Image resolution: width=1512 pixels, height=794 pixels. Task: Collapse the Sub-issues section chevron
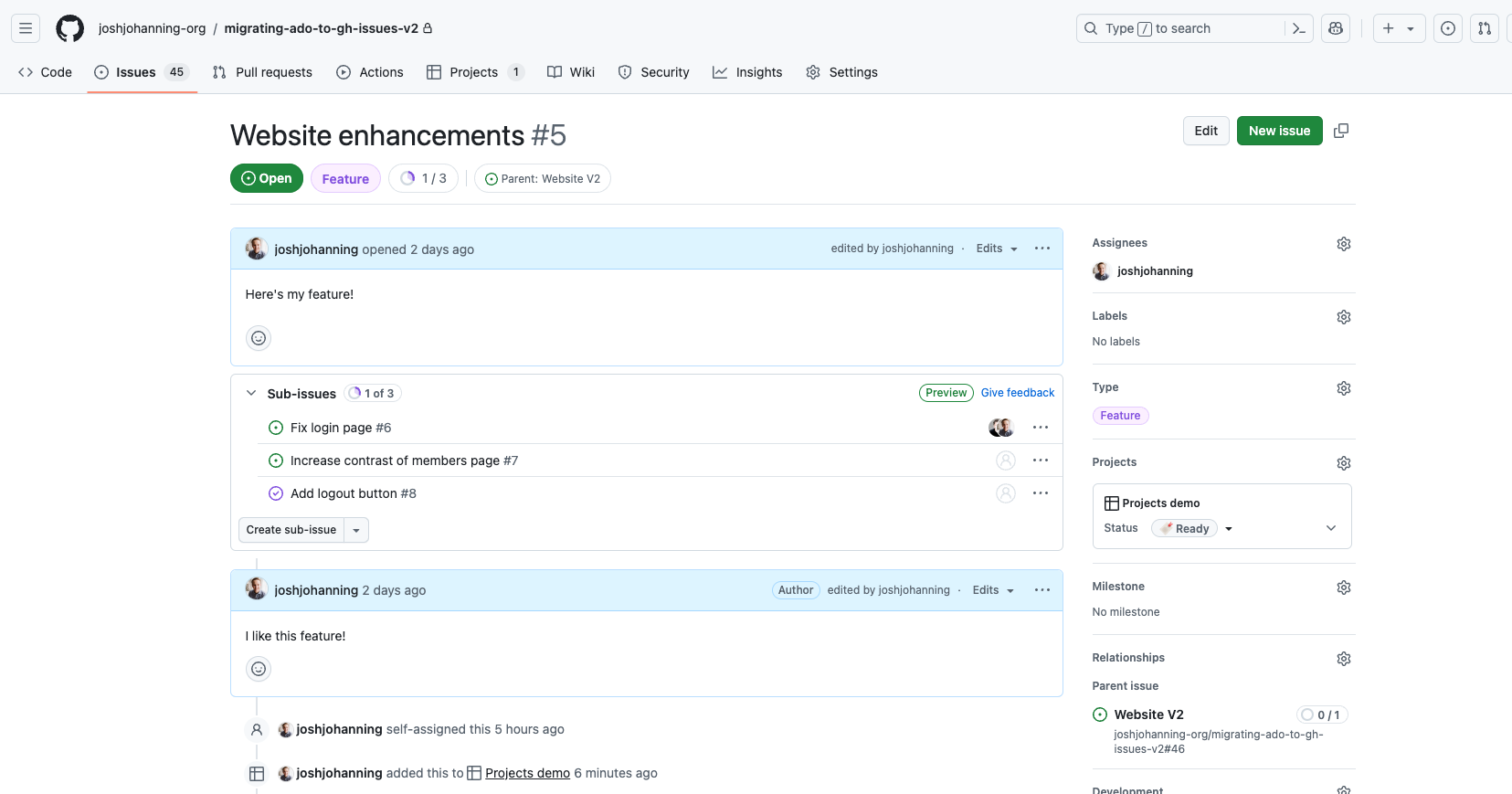[x=251, y=394]
